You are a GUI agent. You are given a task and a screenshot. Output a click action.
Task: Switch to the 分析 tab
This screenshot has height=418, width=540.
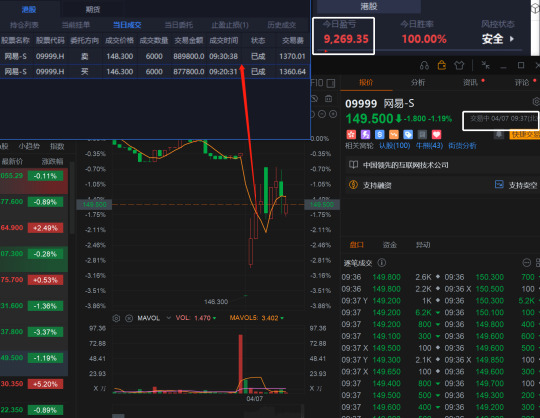click(x=418, y=83)
